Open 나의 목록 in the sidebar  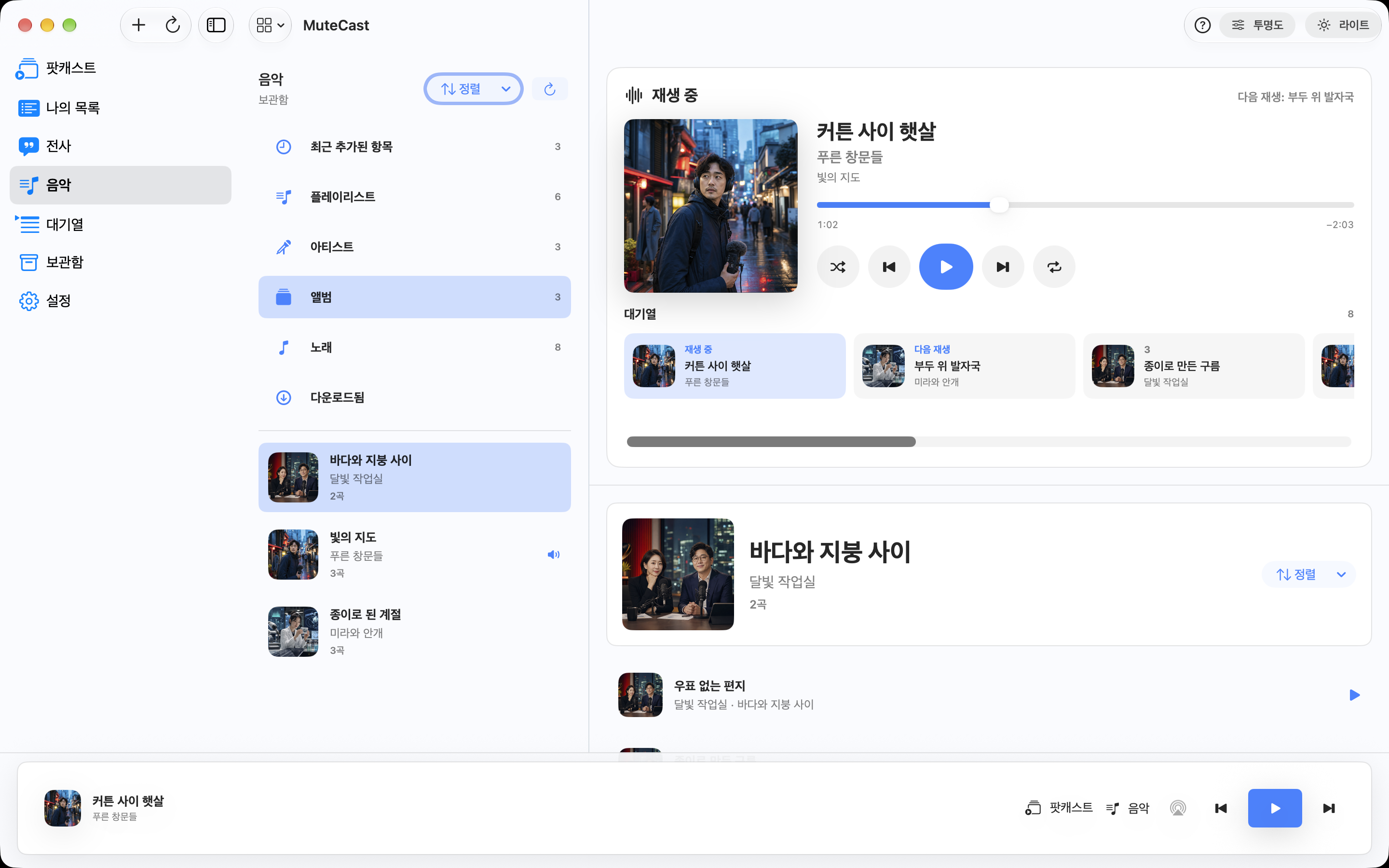tap(121, 108)
